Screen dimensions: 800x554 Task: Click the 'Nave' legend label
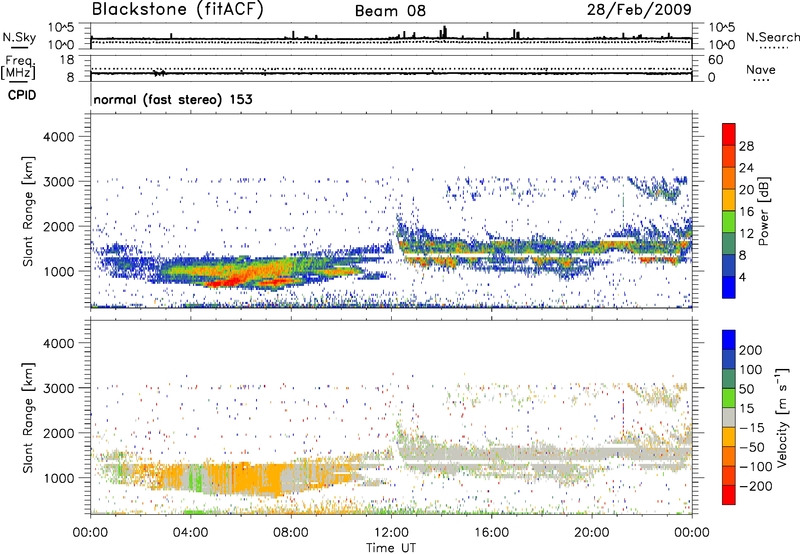pos(761,70)
